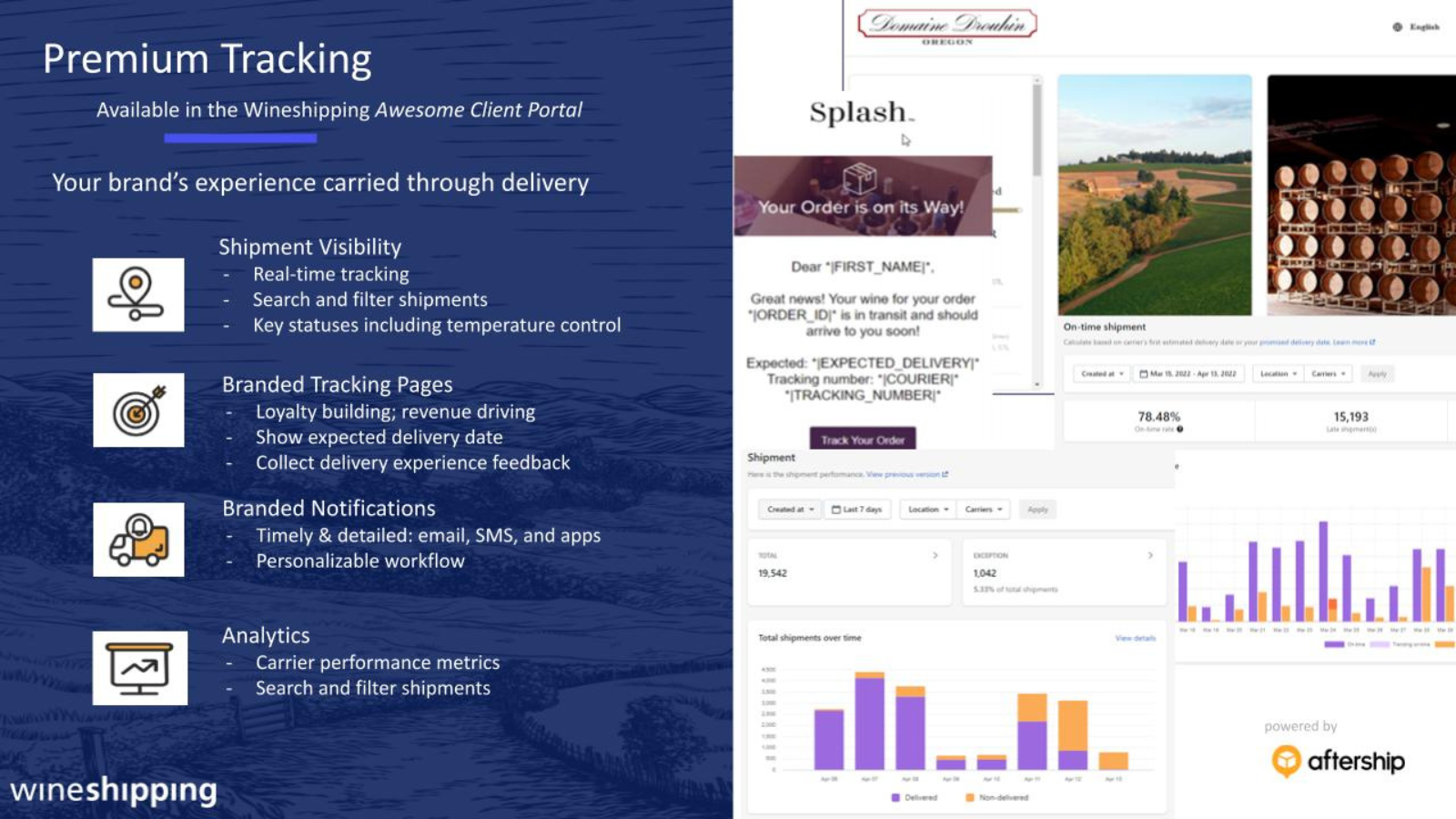Click the "5.33% of total shipments" text
Image resolution: width=1456 pixels, height=819 pixels.
click(x=1016, y=590)
